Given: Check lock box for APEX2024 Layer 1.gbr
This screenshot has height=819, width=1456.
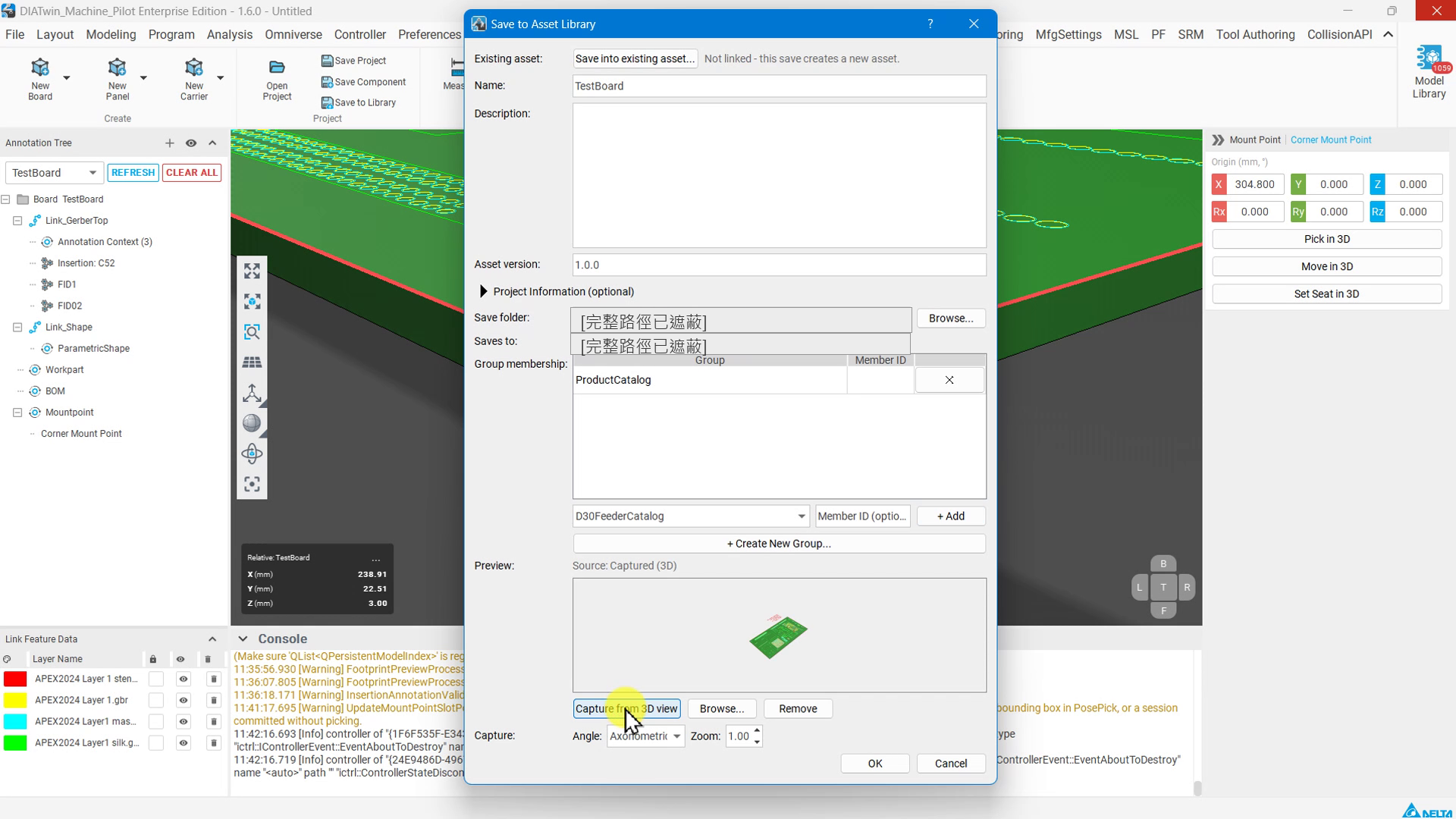Looking at the screenshot, I should [x=155, y=700].
